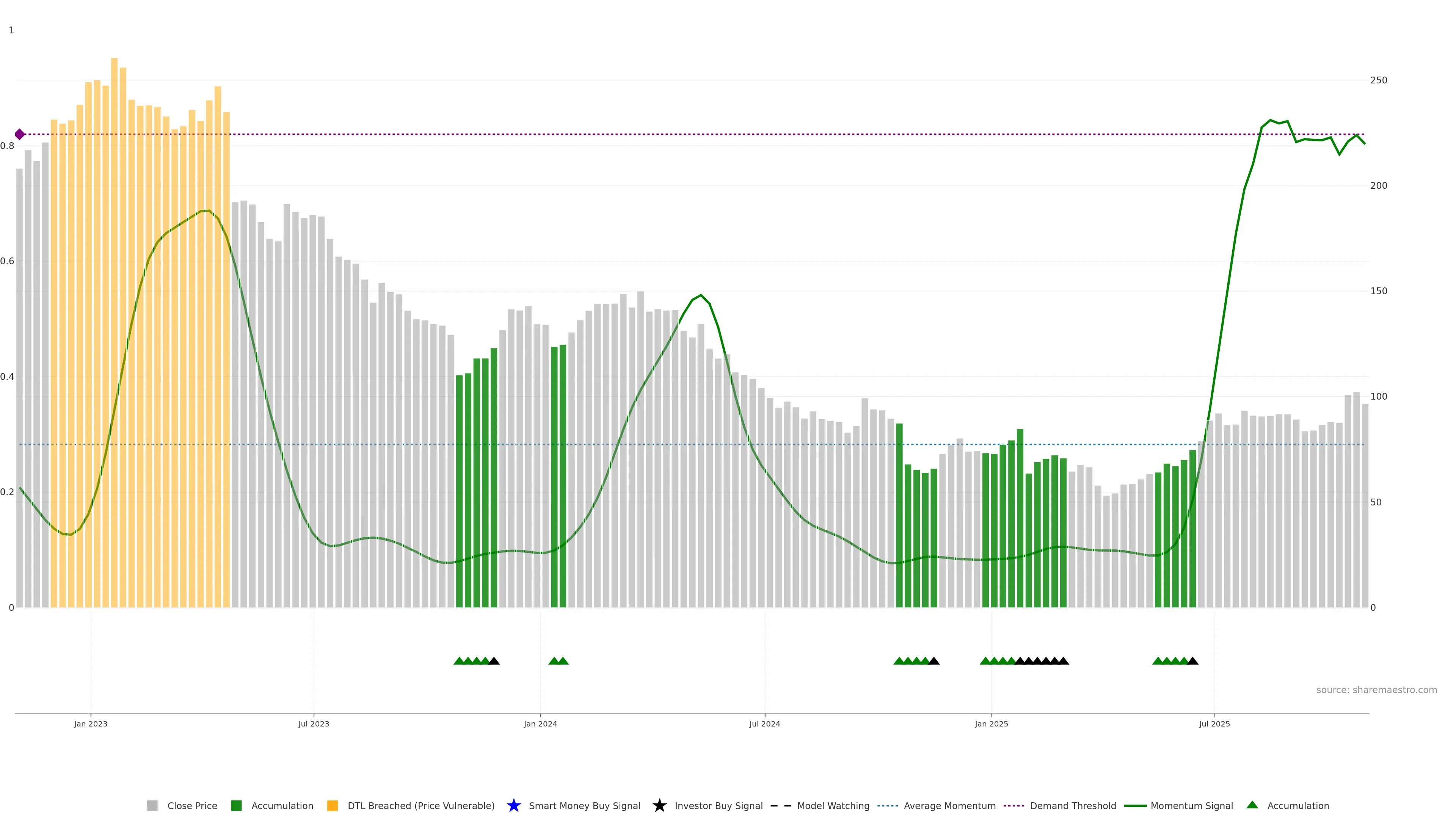Click the black Investor Buy Signal star
This screenshot has height=819, width=1456.
(659, 805)
